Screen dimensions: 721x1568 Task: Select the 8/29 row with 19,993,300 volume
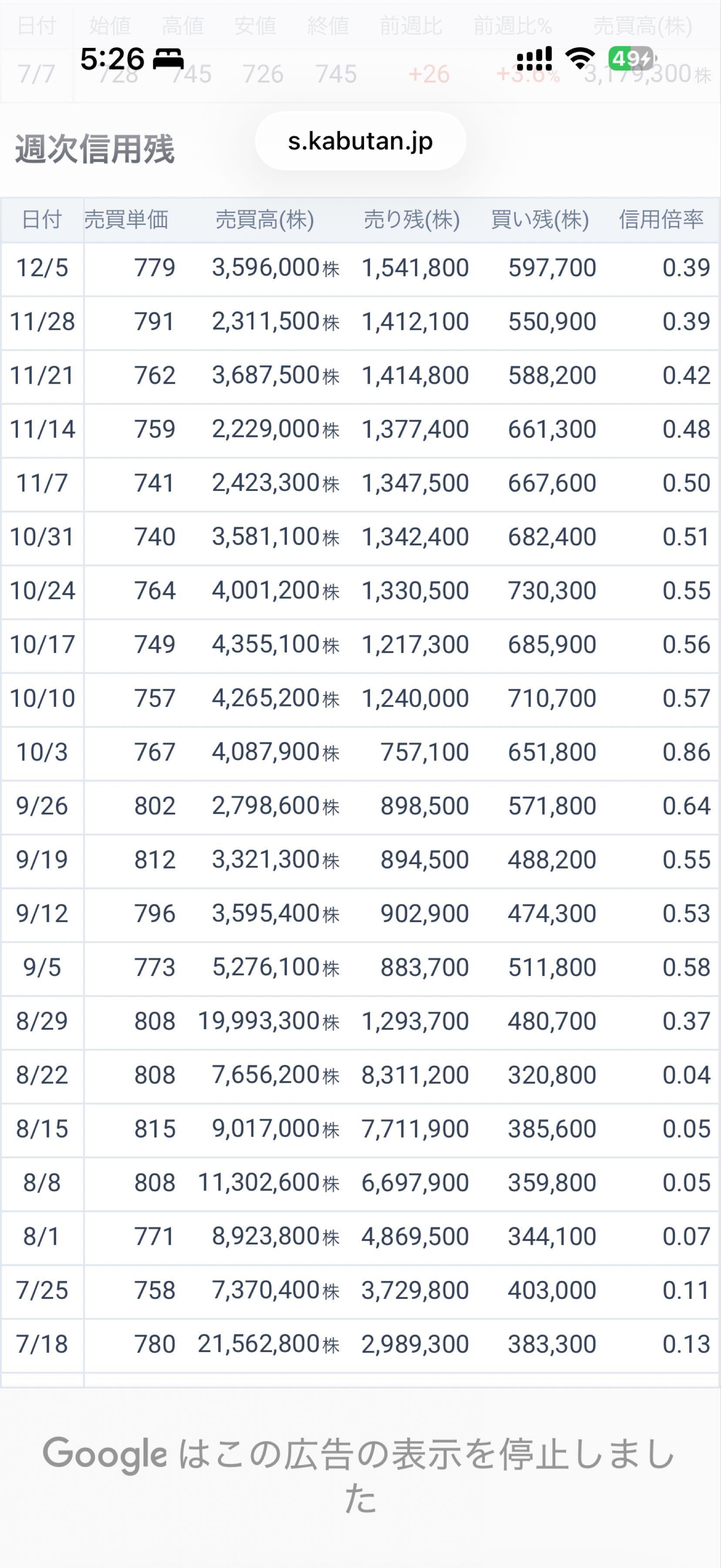point(360,1021)
